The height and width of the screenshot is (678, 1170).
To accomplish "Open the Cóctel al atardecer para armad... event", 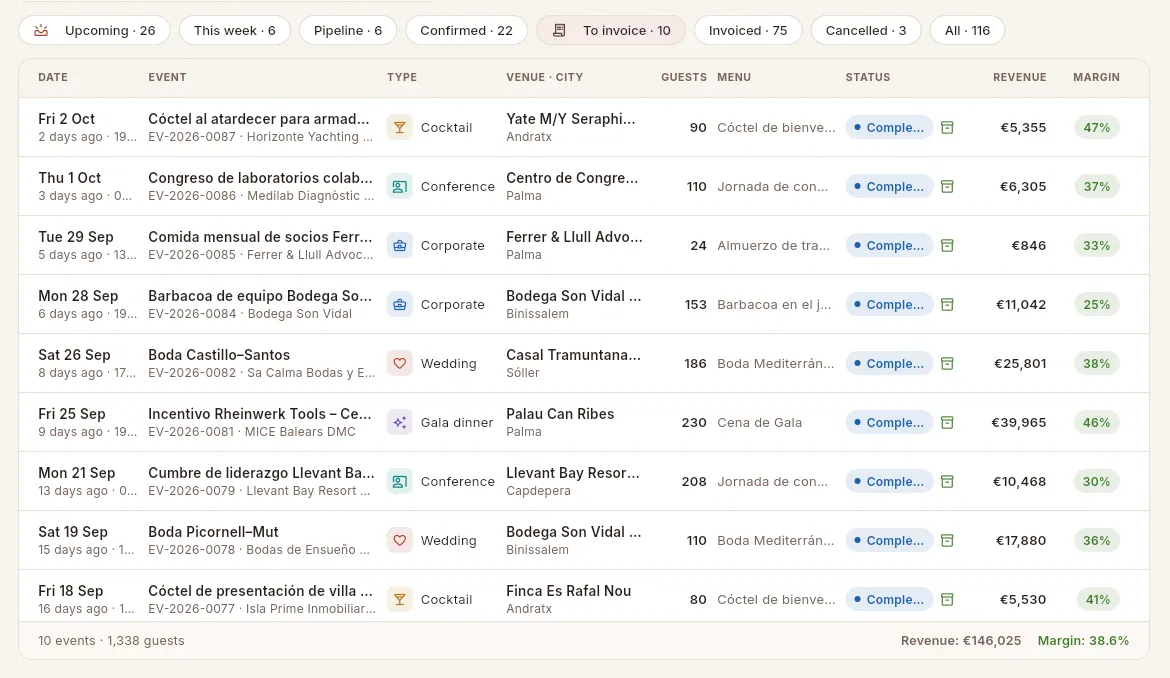I will coord(259,119).
